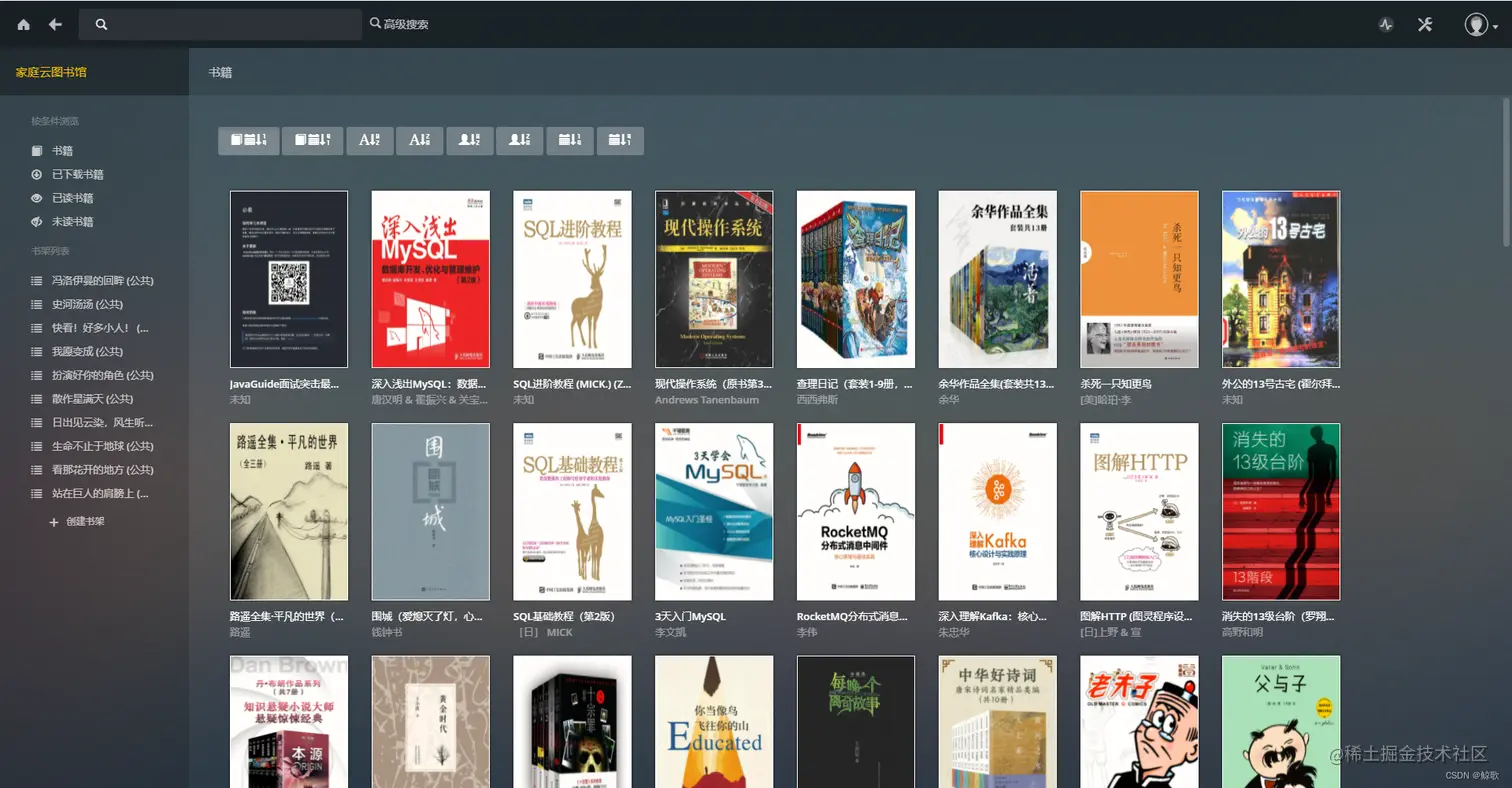The height and width of the screenshot is (788, 1512).
Task: Open the 老夫子 comic cover
Action: click(x=1140, y=722)
